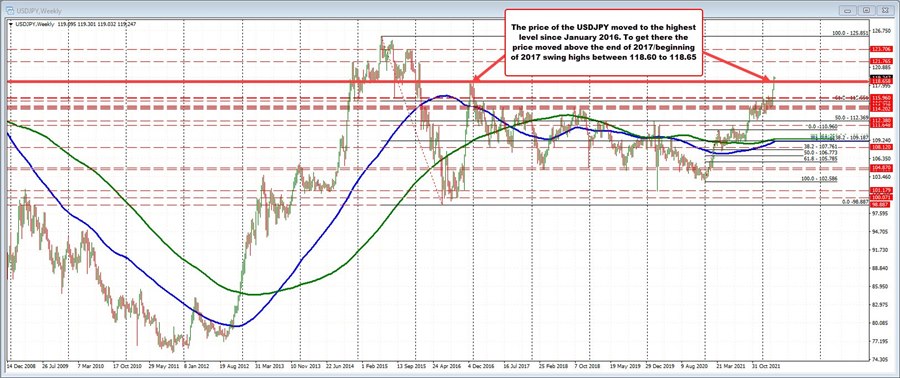The width and height of the screenshot is (900, 378).
Task: Select the 100.0 - 102.586 Fibonacci label
Action: pyautogui.click(x=820, y=179)
